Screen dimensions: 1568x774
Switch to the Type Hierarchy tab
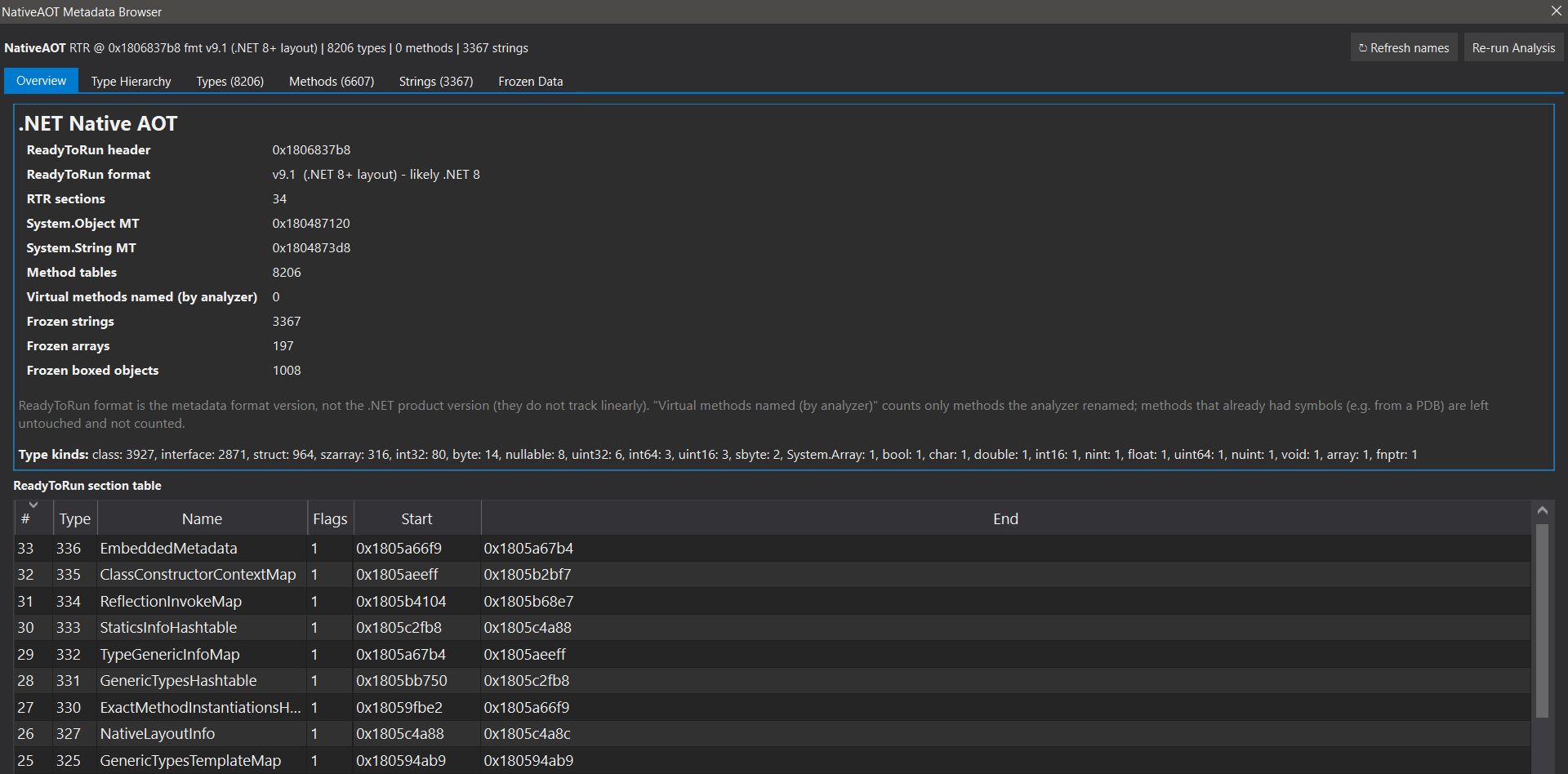pos(131,82)
